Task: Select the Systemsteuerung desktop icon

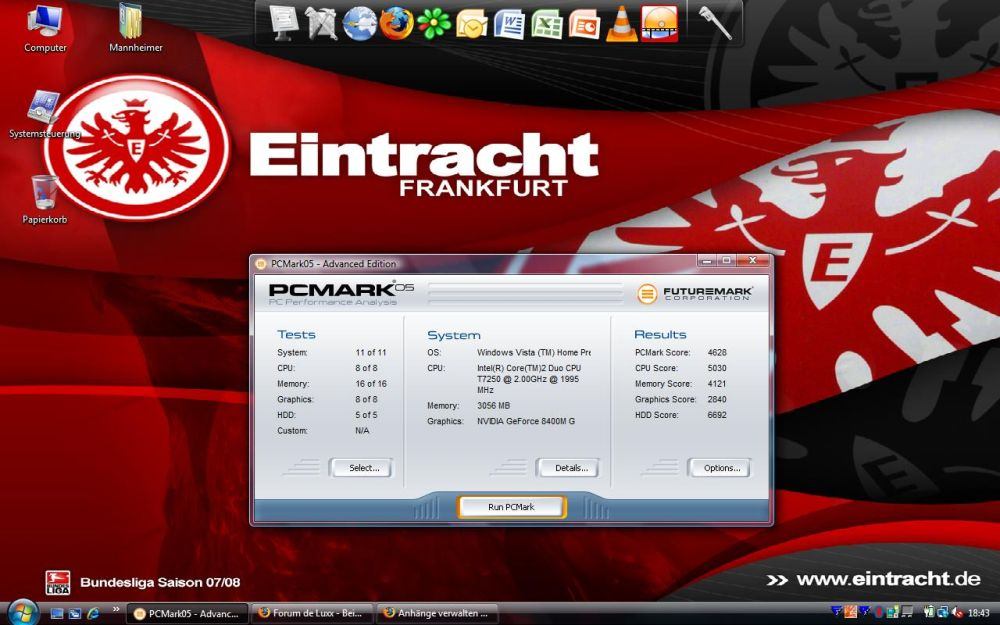Action: tap(45, 115)
